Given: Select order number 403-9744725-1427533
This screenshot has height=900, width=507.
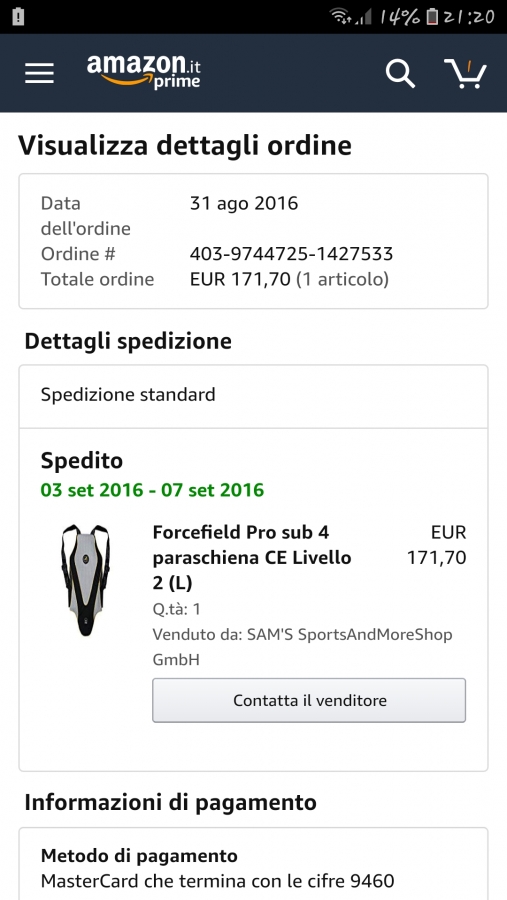Looking at the screenshot, I should point(291,254).
